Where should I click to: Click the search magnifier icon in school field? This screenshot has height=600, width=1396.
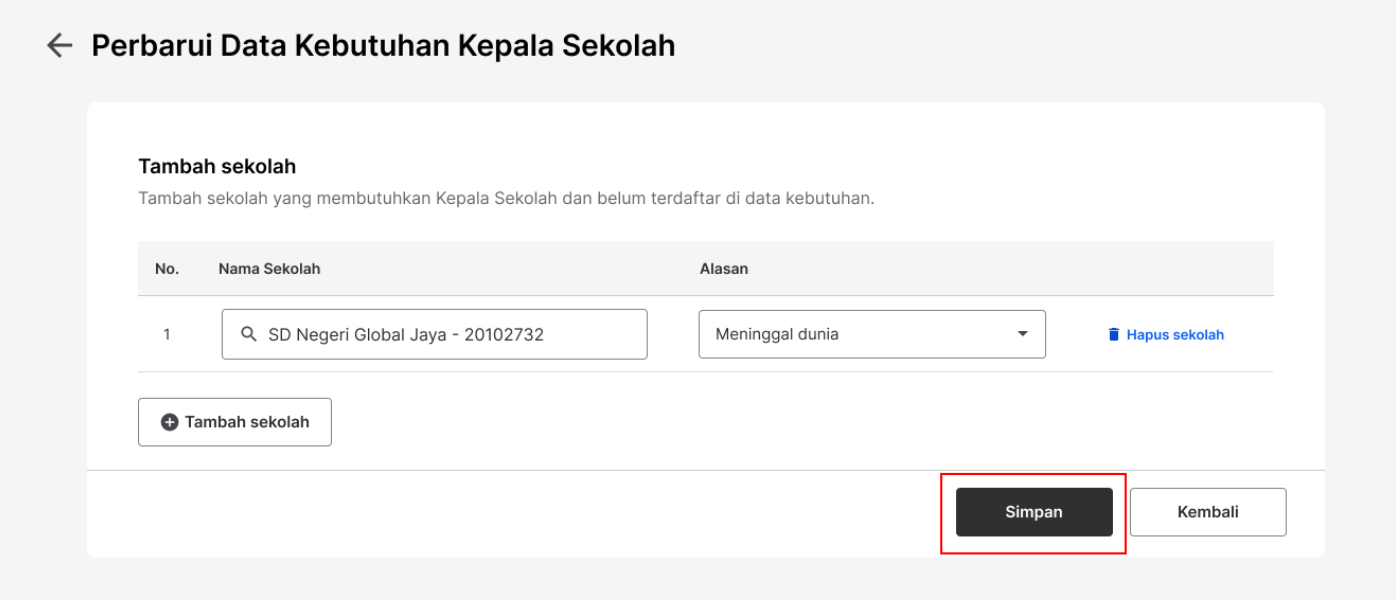pyautogui.click(x=250, y=334)
